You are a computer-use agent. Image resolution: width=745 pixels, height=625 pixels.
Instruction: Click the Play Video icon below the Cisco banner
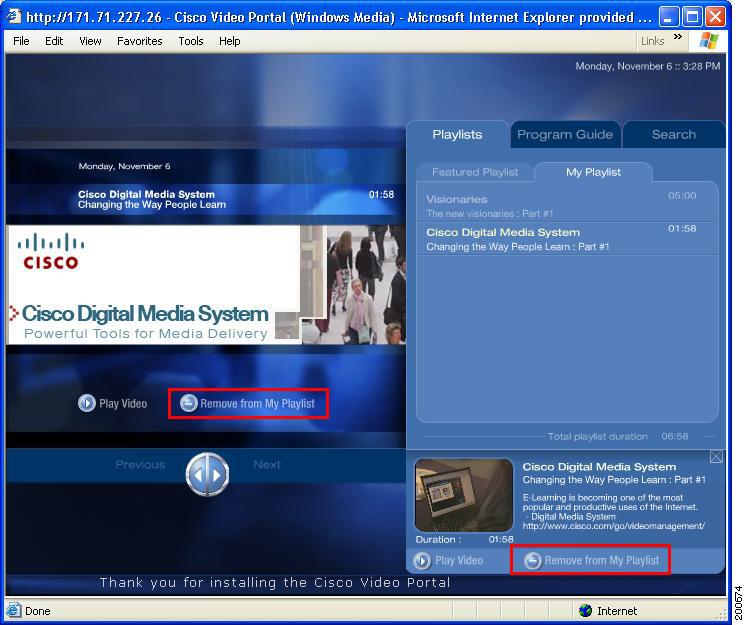(x=86, y=403)
